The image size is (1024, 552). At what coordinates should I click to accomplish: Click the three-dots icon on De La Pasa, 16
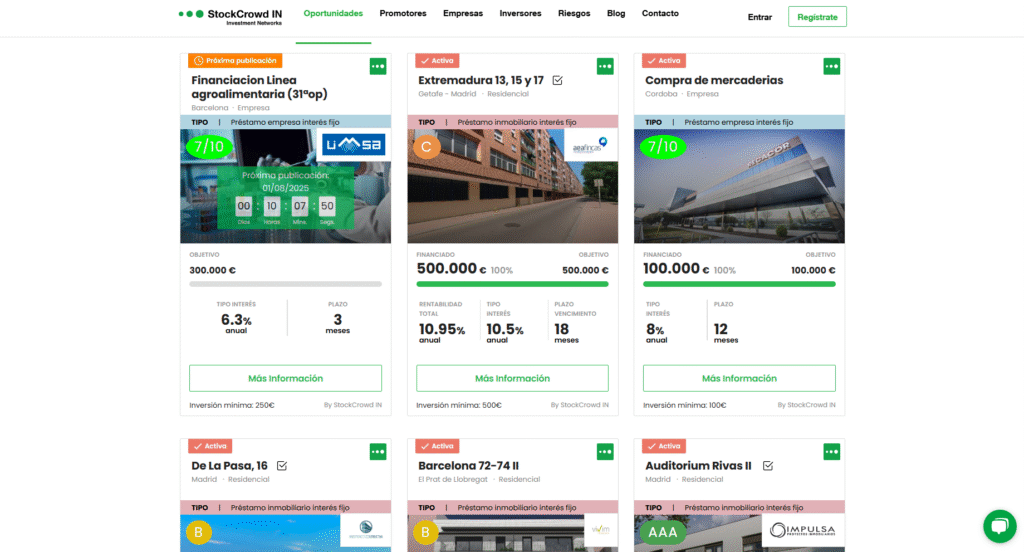click(378, 452)
